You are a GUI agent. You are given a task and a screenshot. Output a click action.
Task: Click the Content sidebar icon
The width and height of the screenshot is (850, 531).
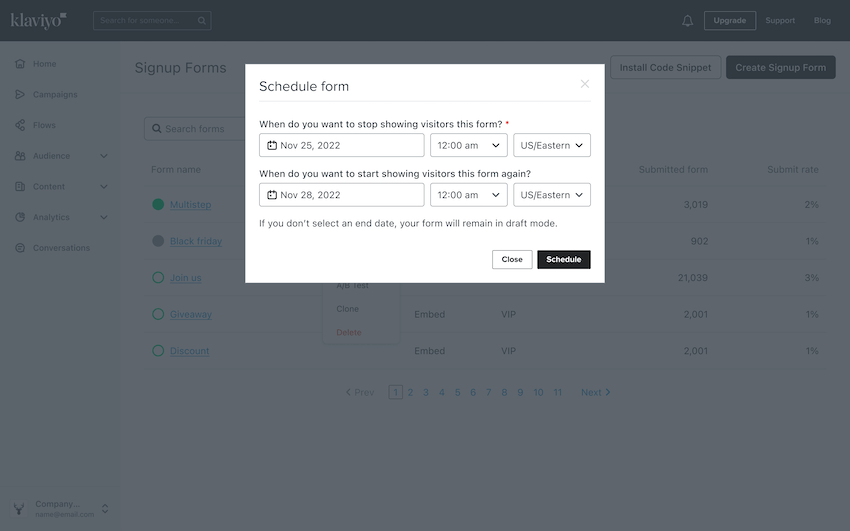[x=20, y=186]
